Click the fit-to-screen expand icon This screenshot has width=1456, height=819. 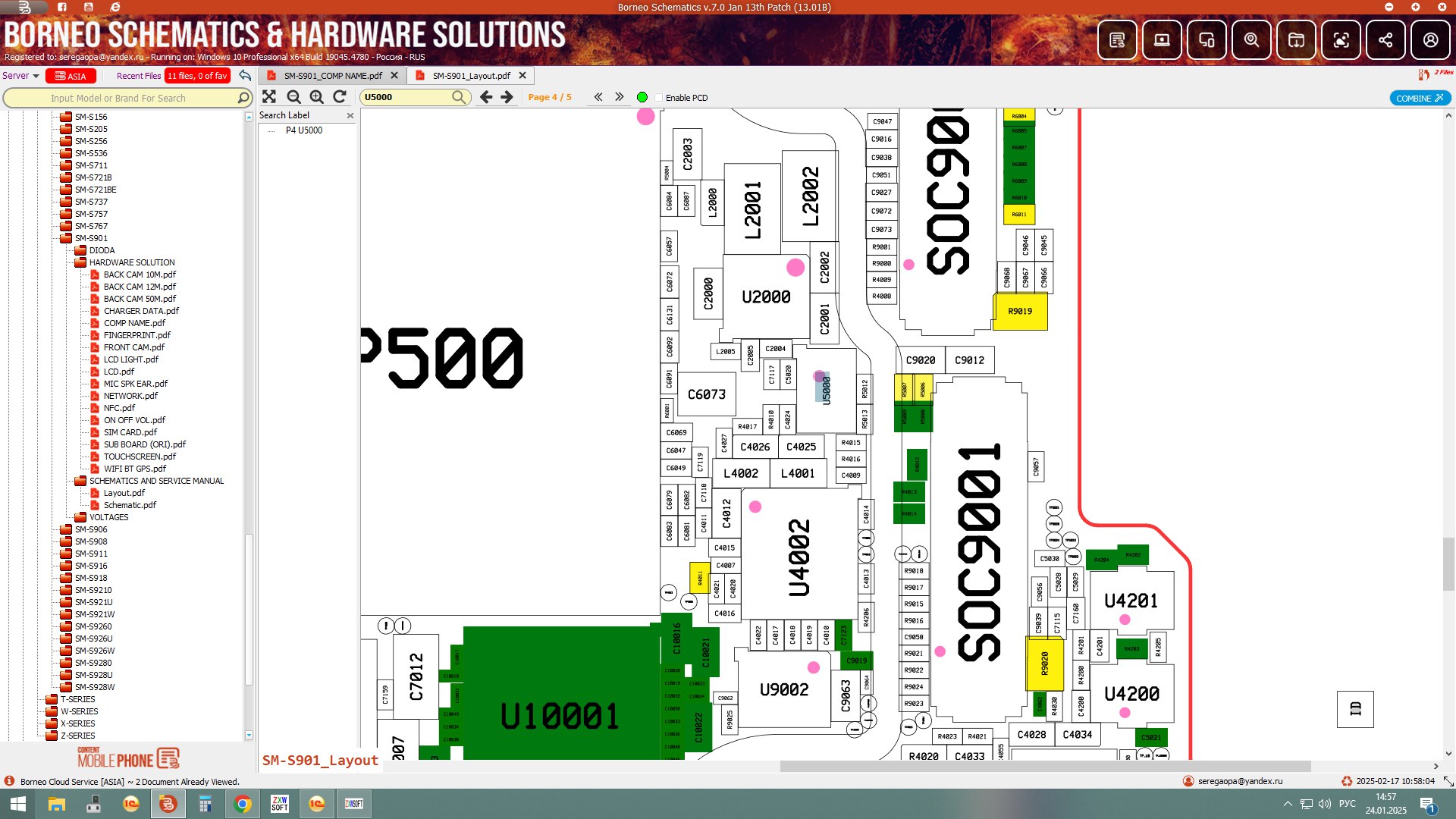[x=269, y=97]
